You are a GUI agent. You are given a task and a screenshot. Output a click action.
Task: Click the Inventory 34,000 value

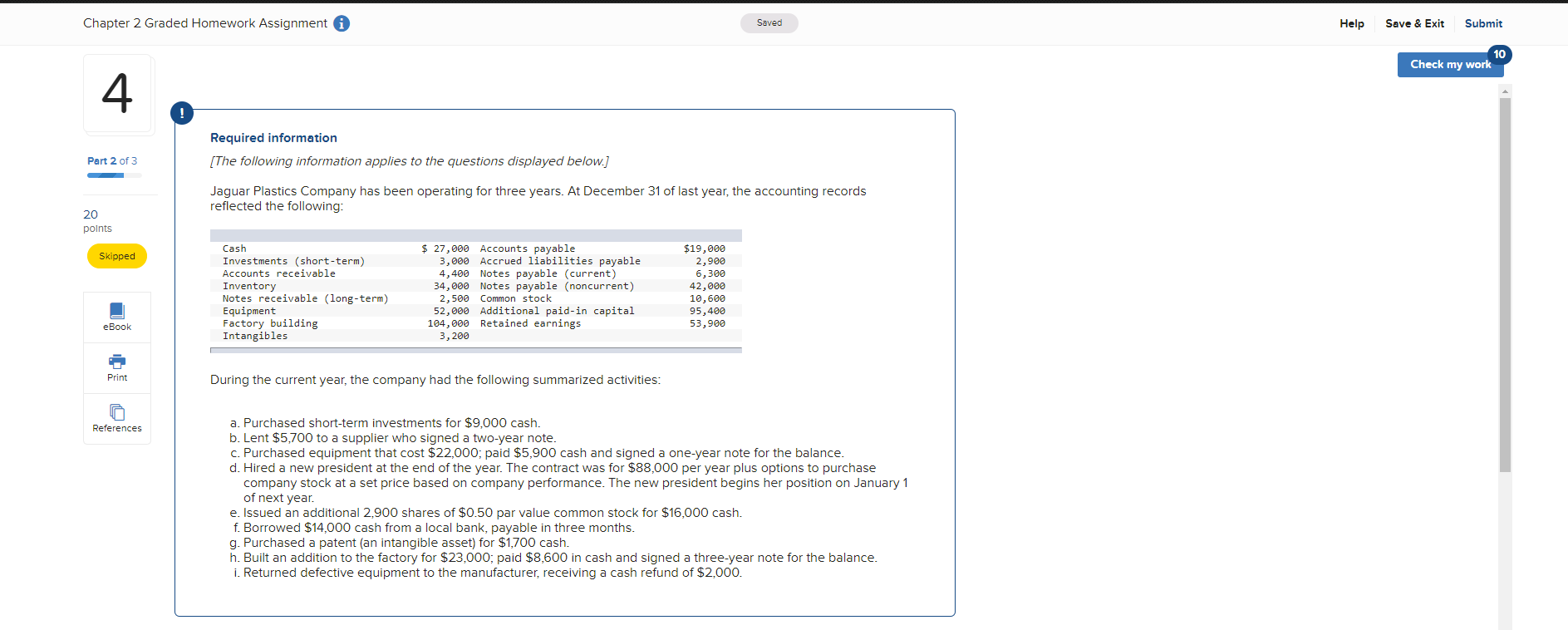[x=451, y=286]
